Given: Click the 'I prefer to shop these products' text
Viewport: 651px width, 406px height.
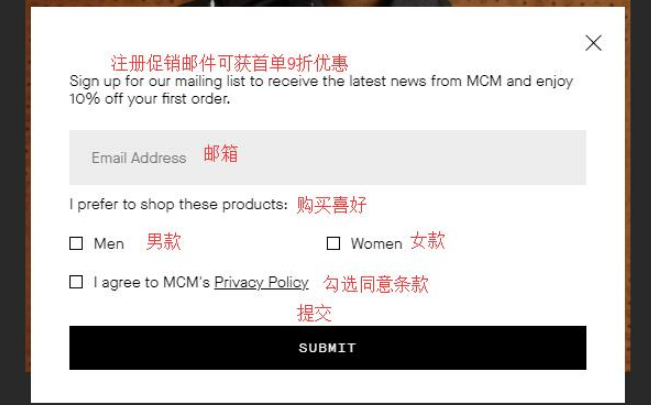Looking at the screenshot, I should (179, 204).
